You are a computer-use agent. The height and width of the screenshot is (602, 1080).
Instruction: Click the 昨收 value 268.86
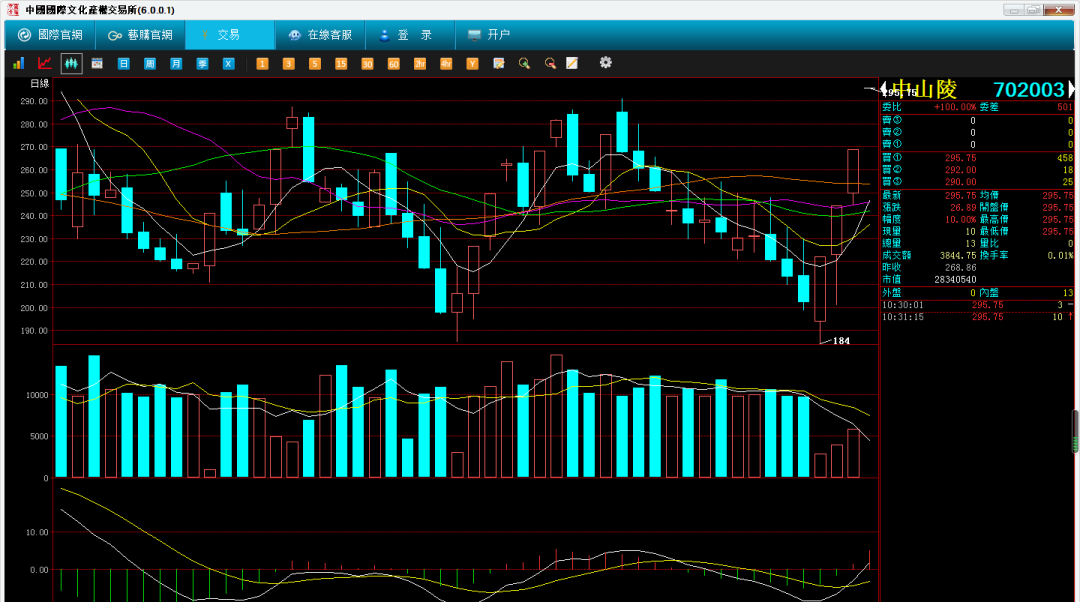click(961, 267)
